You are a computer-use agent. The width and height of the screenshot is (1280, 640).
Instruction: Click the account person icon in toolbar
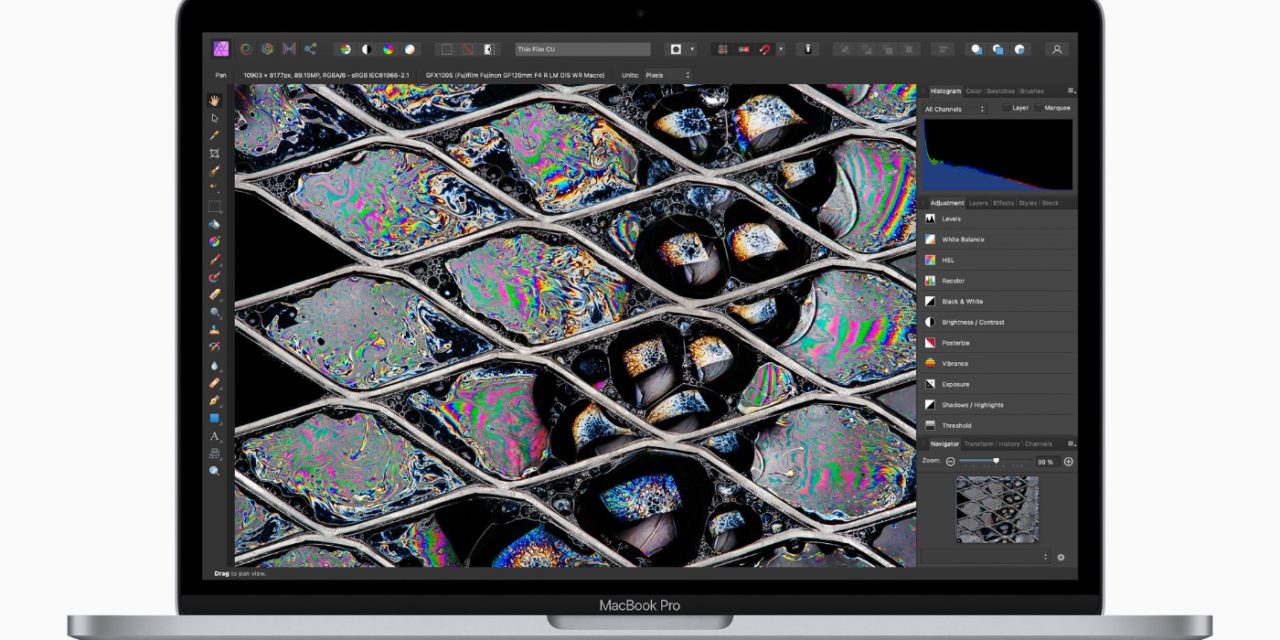pos(1056,49)
